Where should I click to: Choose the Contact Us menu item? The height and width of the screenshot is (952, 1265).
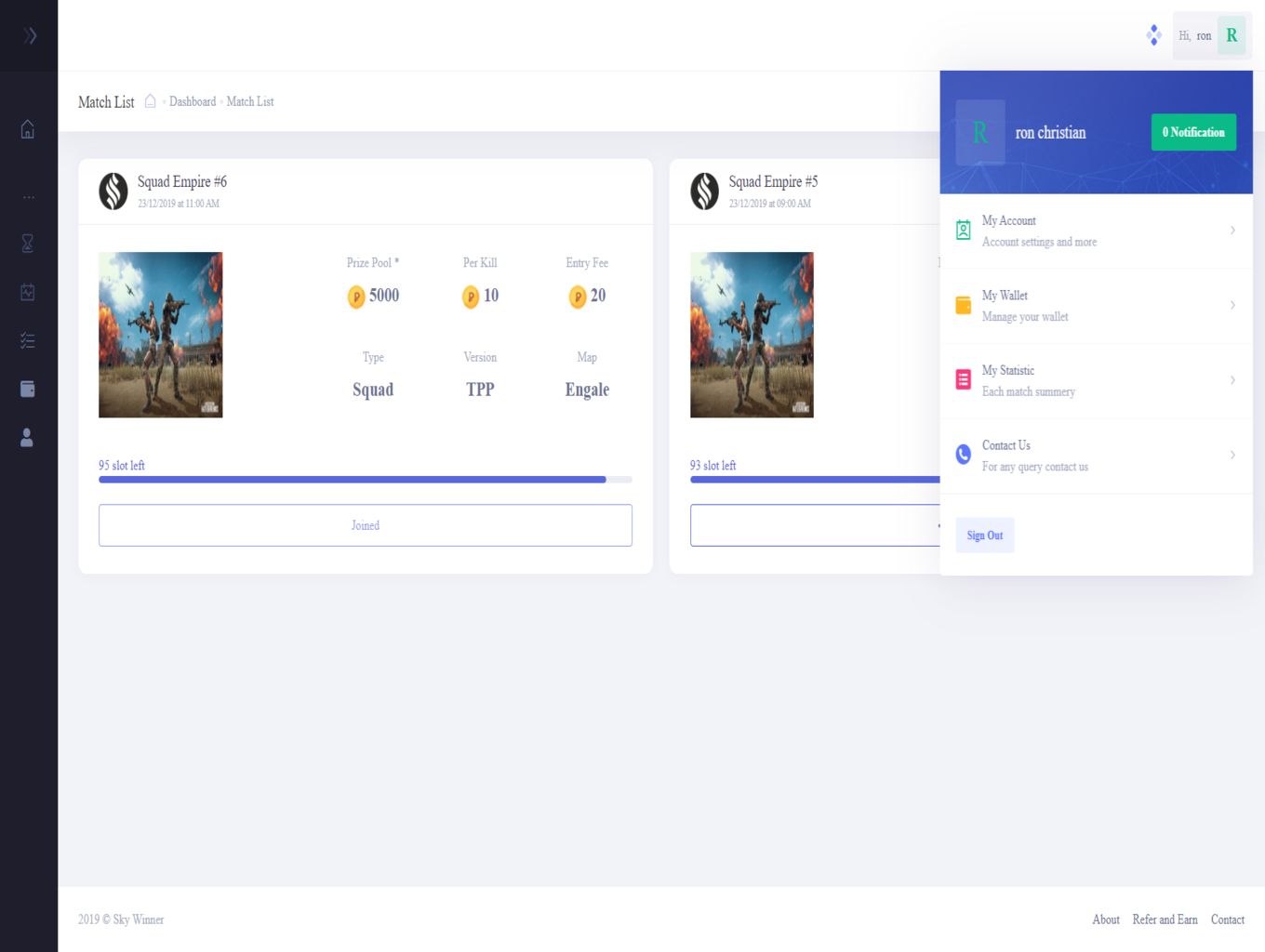pos(1096,456)
